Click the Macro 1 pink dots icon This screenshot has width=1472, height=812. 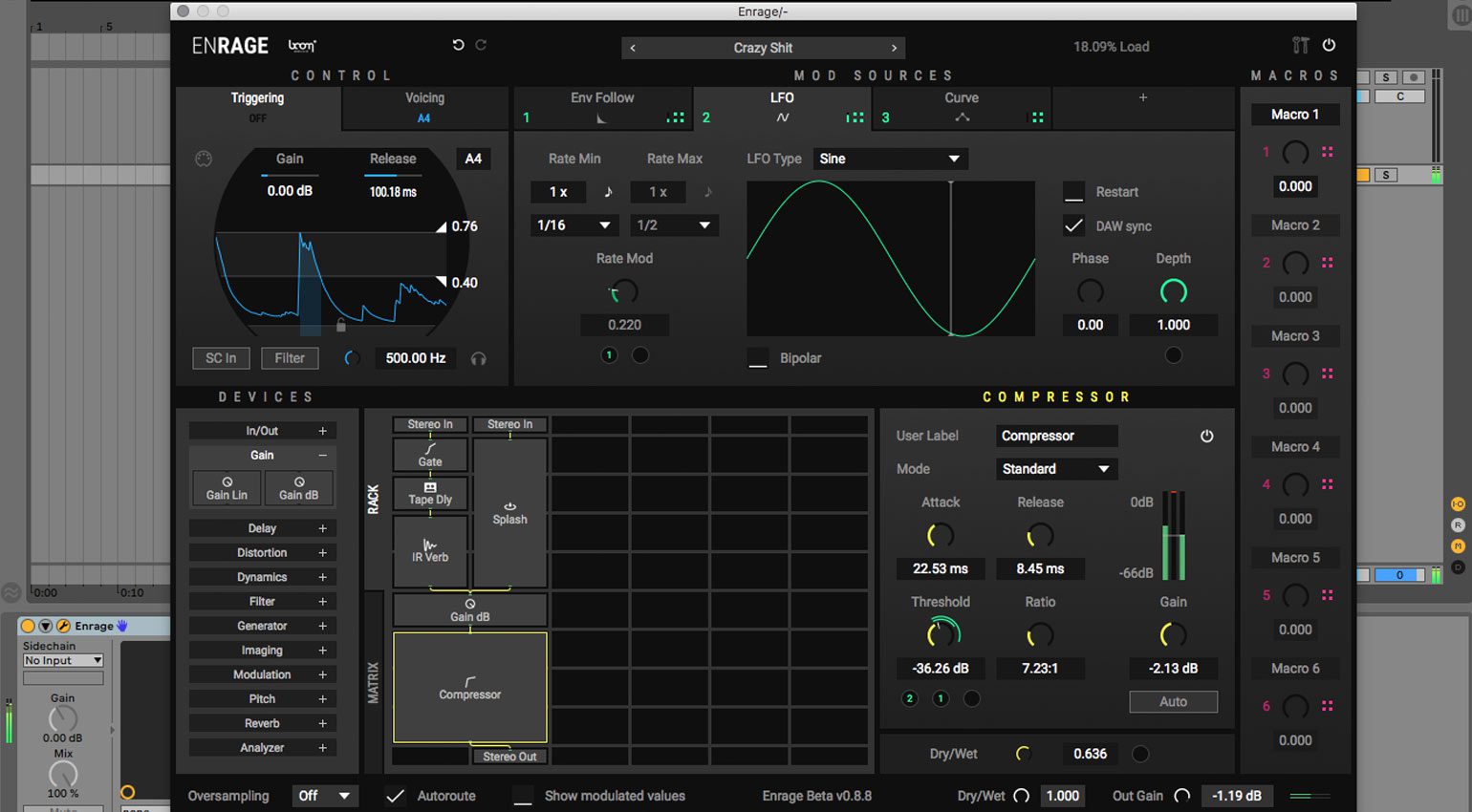(1327, 152)
